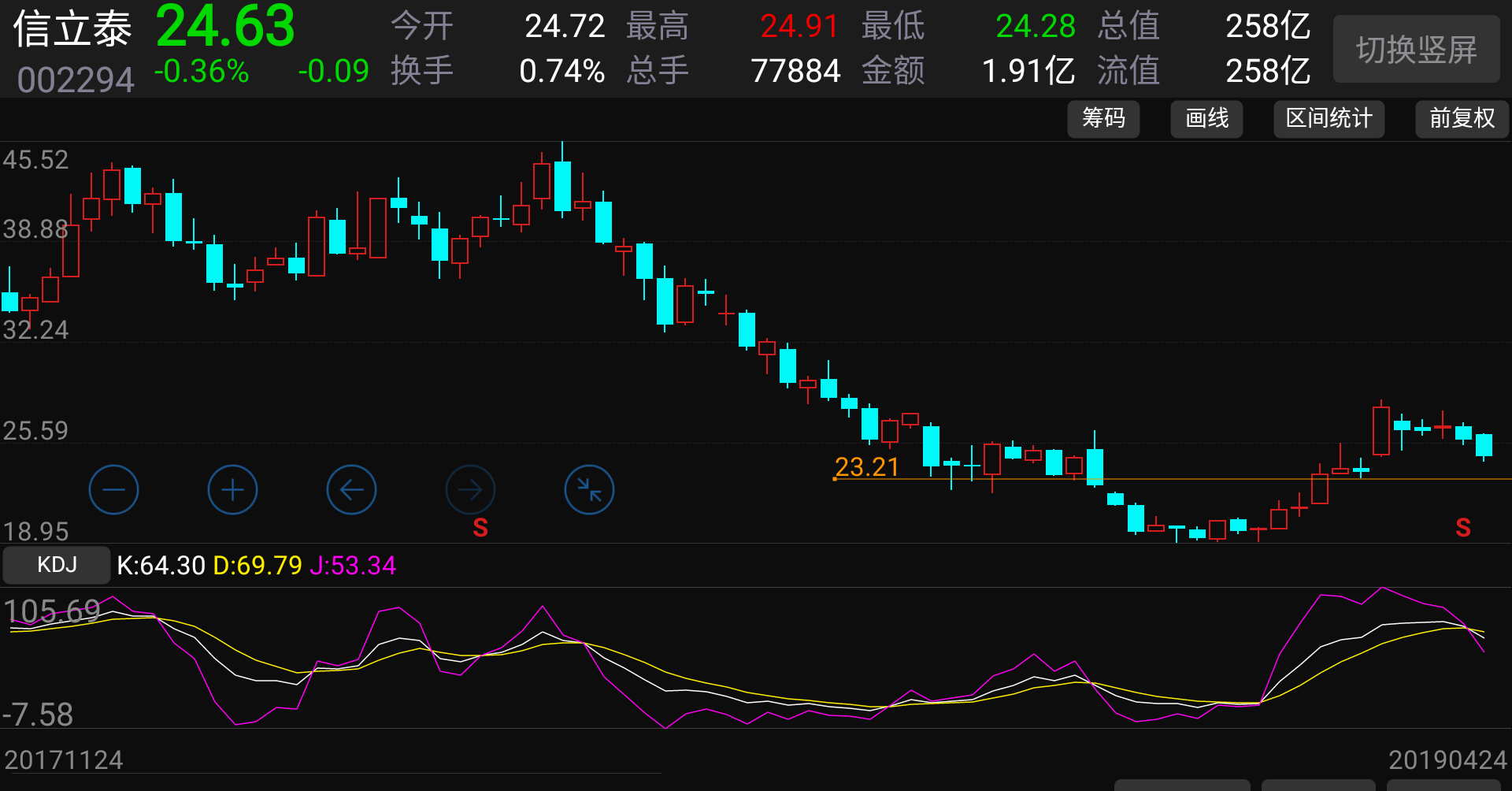The image size is (1512, 791).
Task: Click the 最低 label
Action: (893, 27)
